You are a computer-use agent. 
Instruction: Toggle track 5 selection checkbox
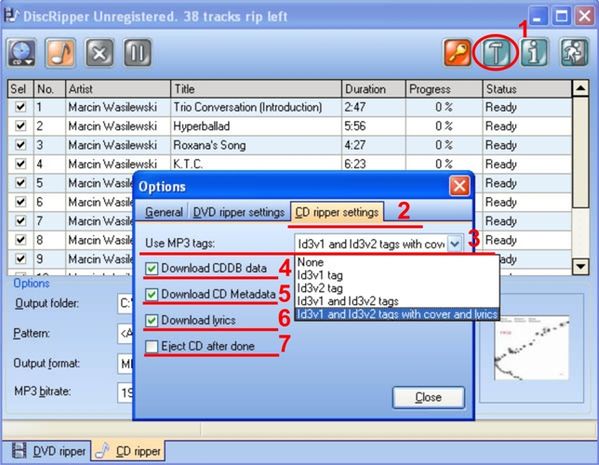(20, 183)
